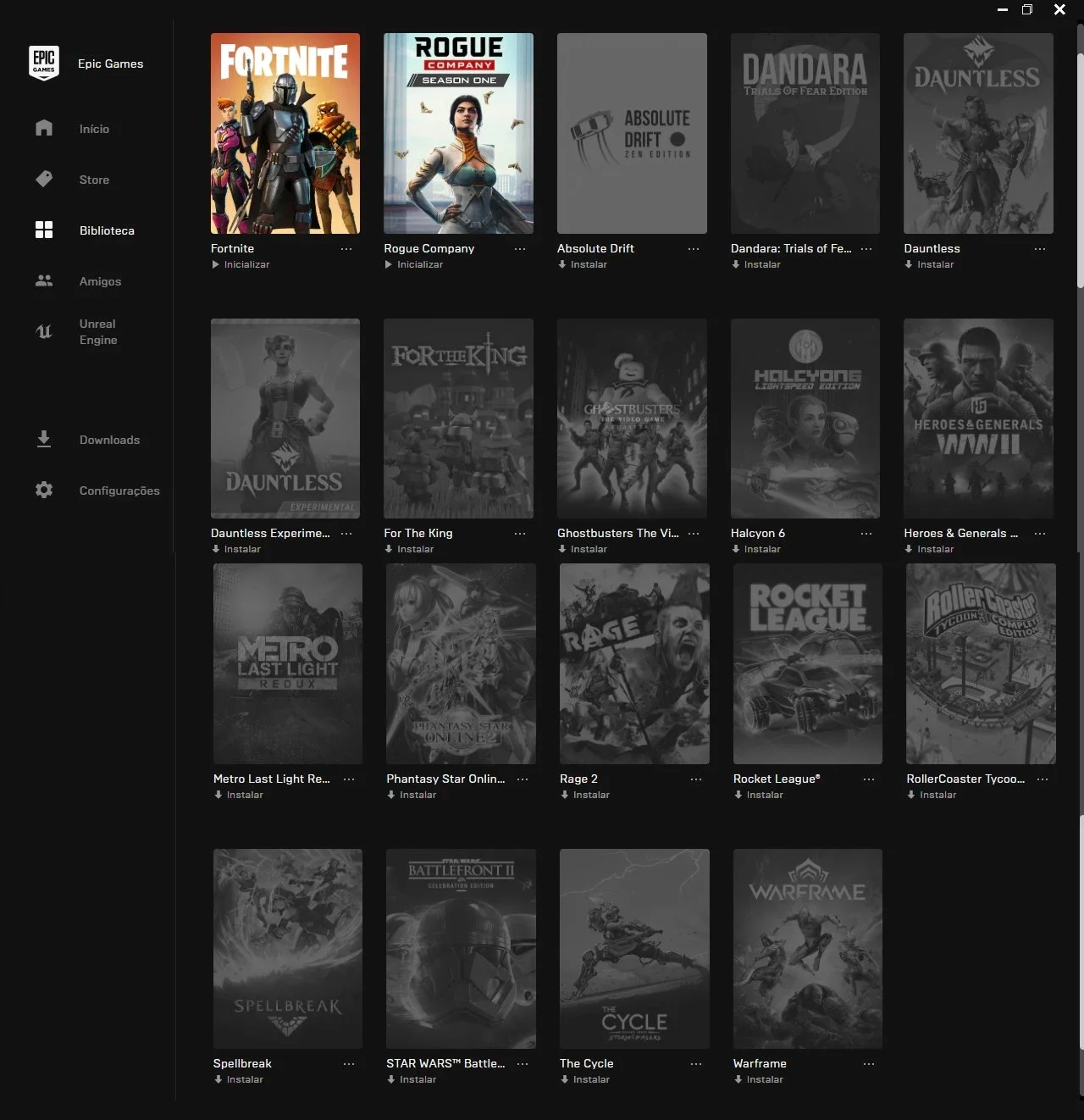The width and height of the screenshot is (1084, 1120).
Task: Open the Metro Last Light options menu
Action: coord(349,779)
